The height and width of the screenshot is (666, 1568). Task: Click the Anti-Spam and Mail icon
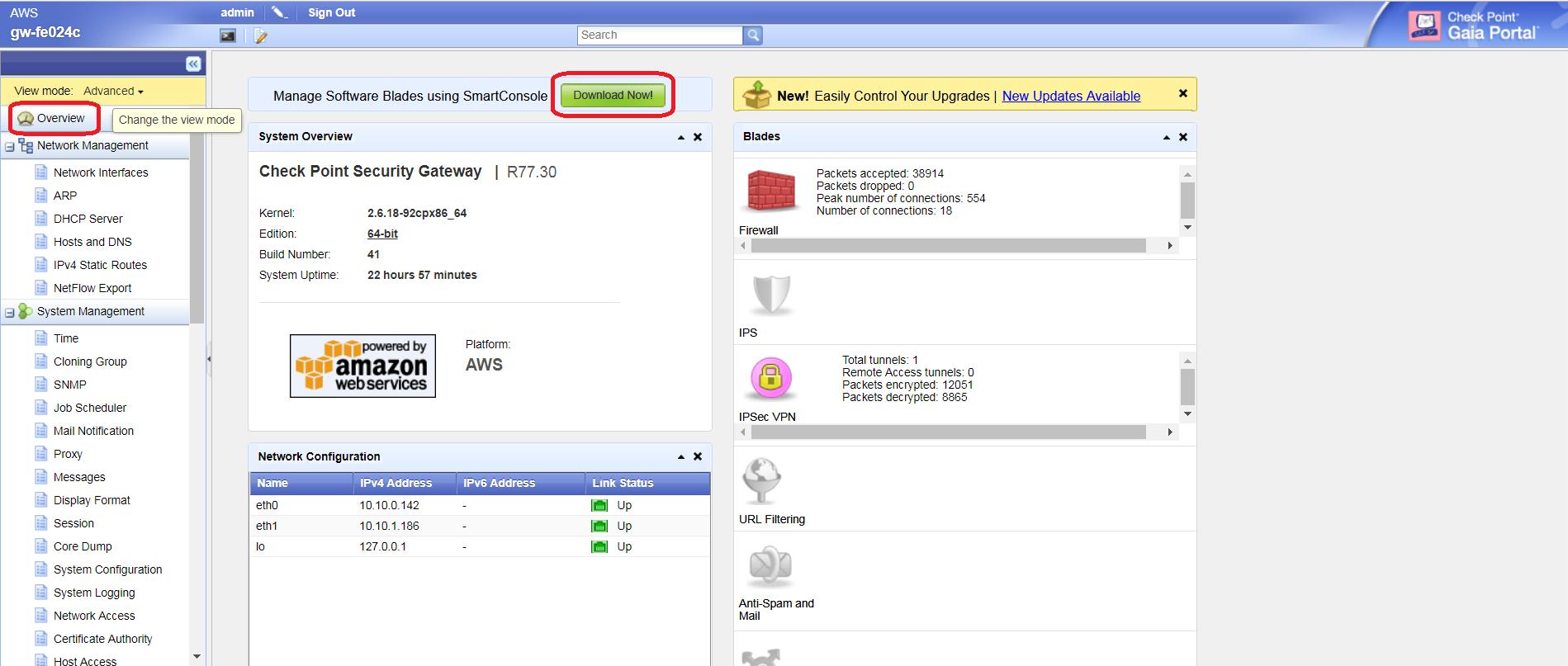click(770, 565)
